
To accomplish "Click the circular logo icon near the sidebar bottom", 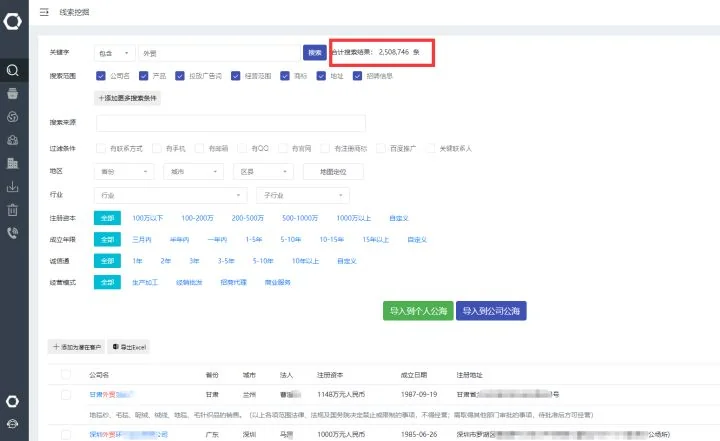I will [12, 401].
